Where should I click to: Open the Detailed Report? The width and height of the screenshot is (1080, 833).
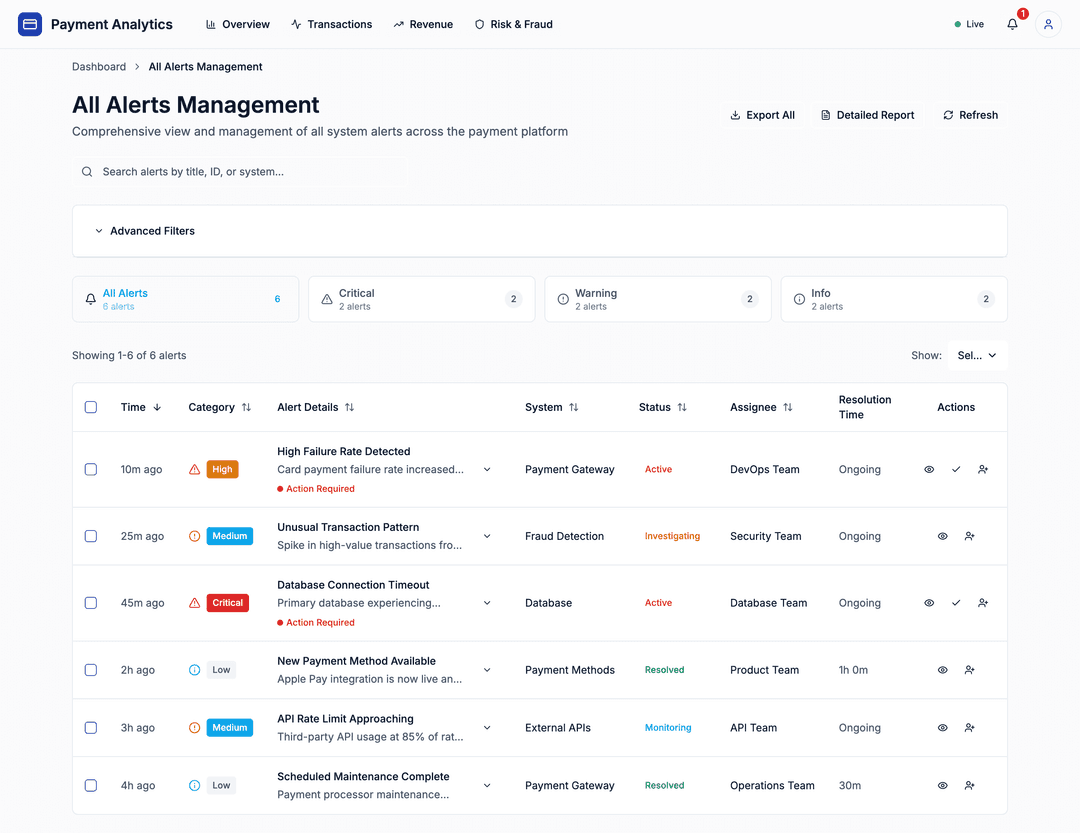[x=867, y=114]
